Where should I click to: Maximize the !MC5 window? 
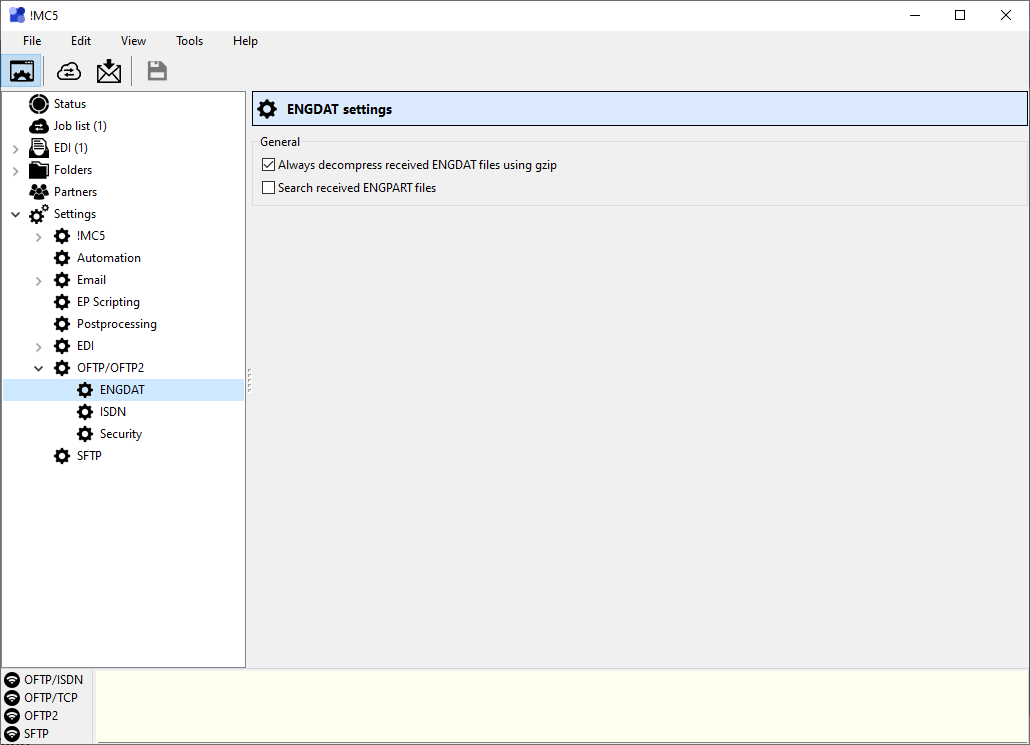point(960,15)
